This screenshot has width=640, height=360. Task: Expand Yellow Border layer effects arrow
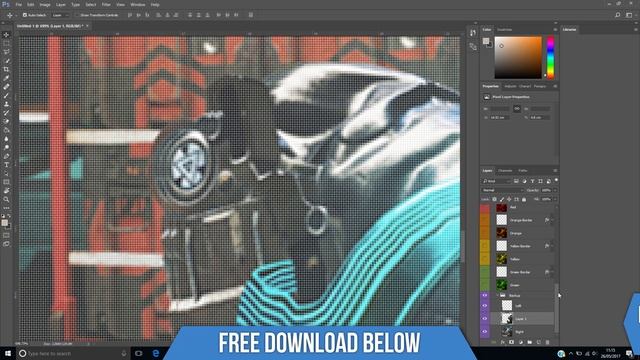click(x=552, y=246)
